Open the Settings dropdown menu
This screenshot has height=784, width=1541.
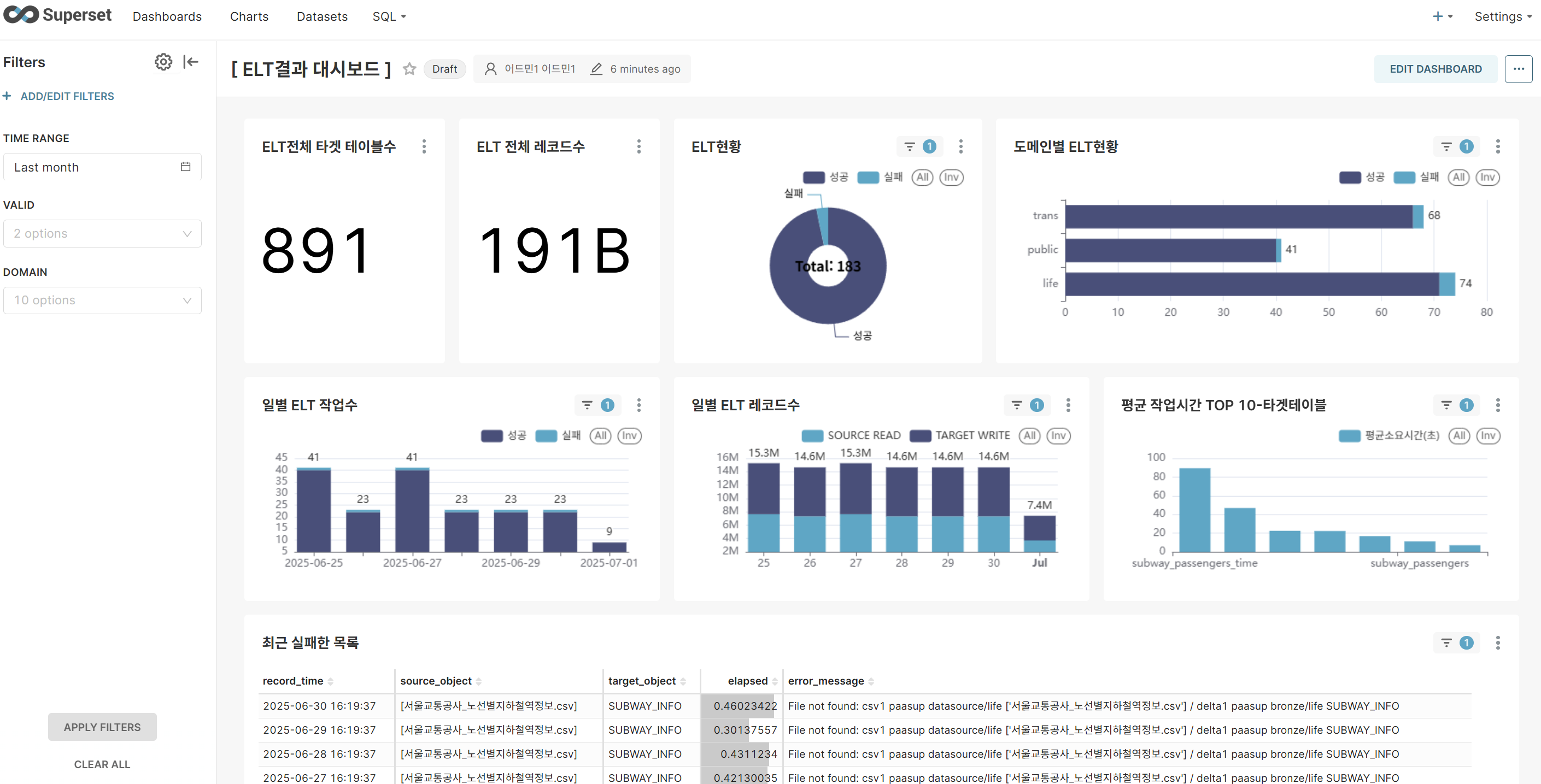click(x=1503, y=16)
